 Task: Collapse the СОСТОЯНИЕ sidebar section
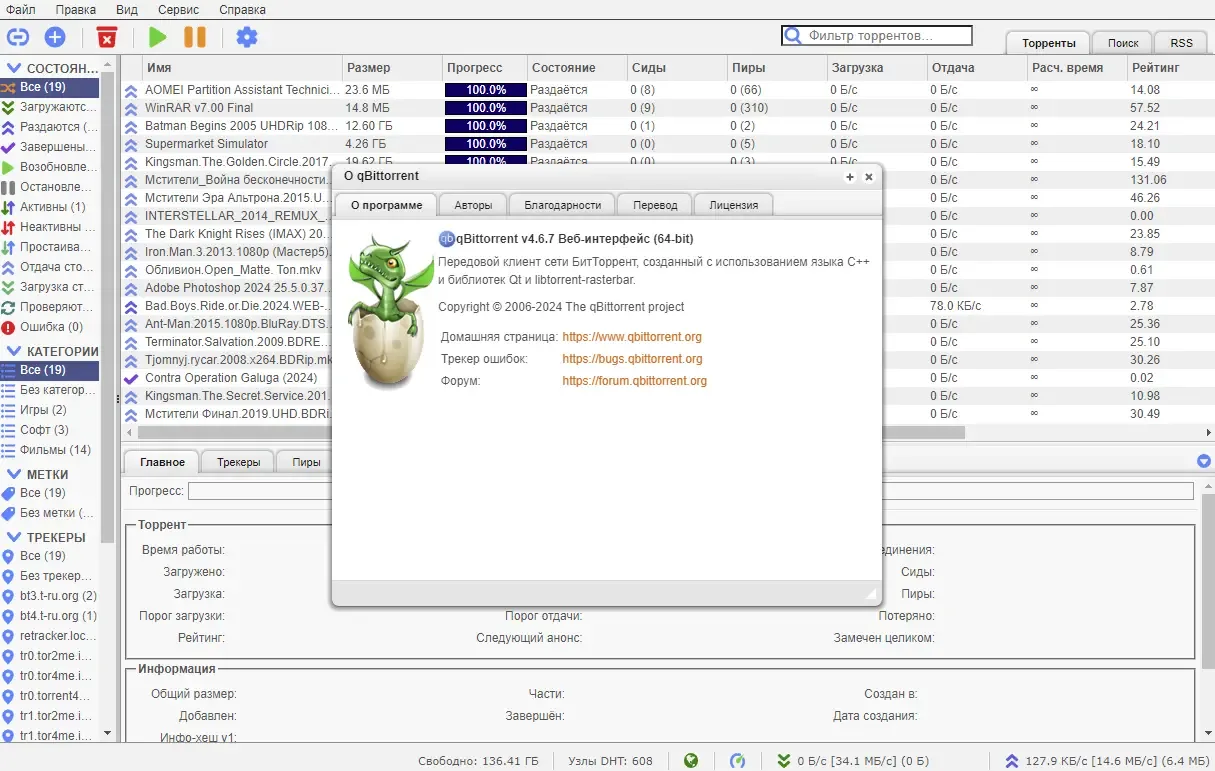[x=15, y=69]
